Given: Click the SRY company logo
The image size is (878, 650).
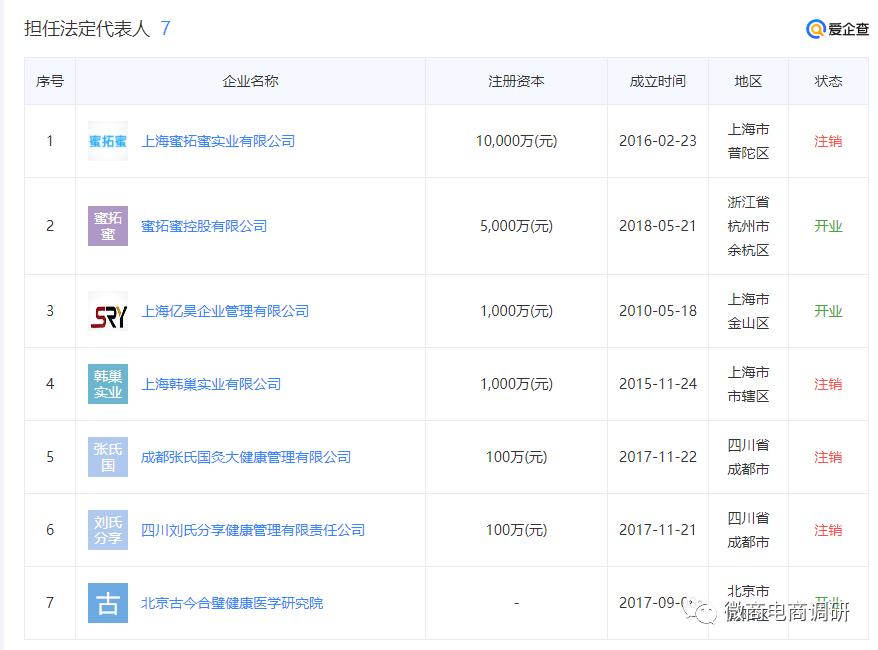Looking at the screenshot, I should pos(108,311).
